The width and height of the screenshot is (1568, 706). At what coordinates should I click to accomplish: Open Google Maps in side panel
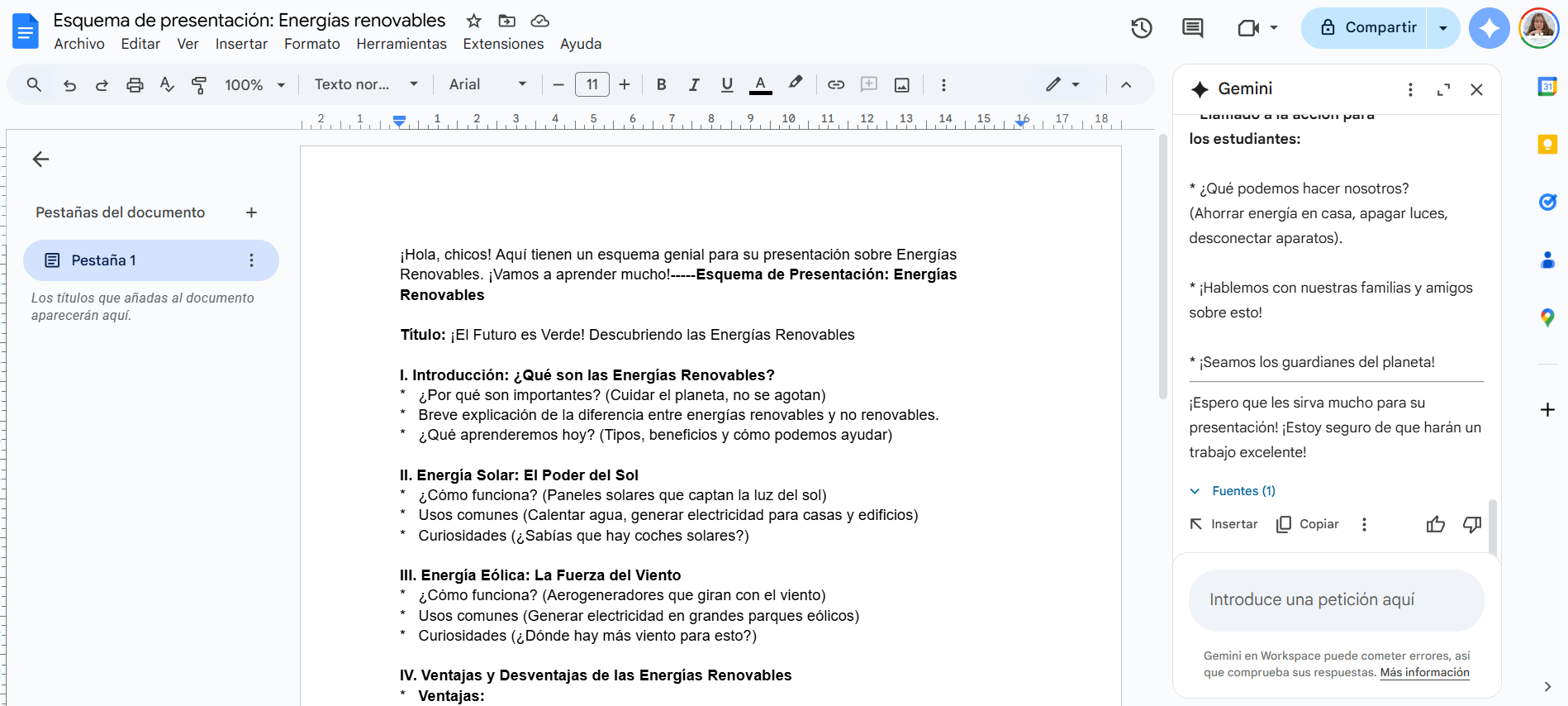tap(1547, 317)
